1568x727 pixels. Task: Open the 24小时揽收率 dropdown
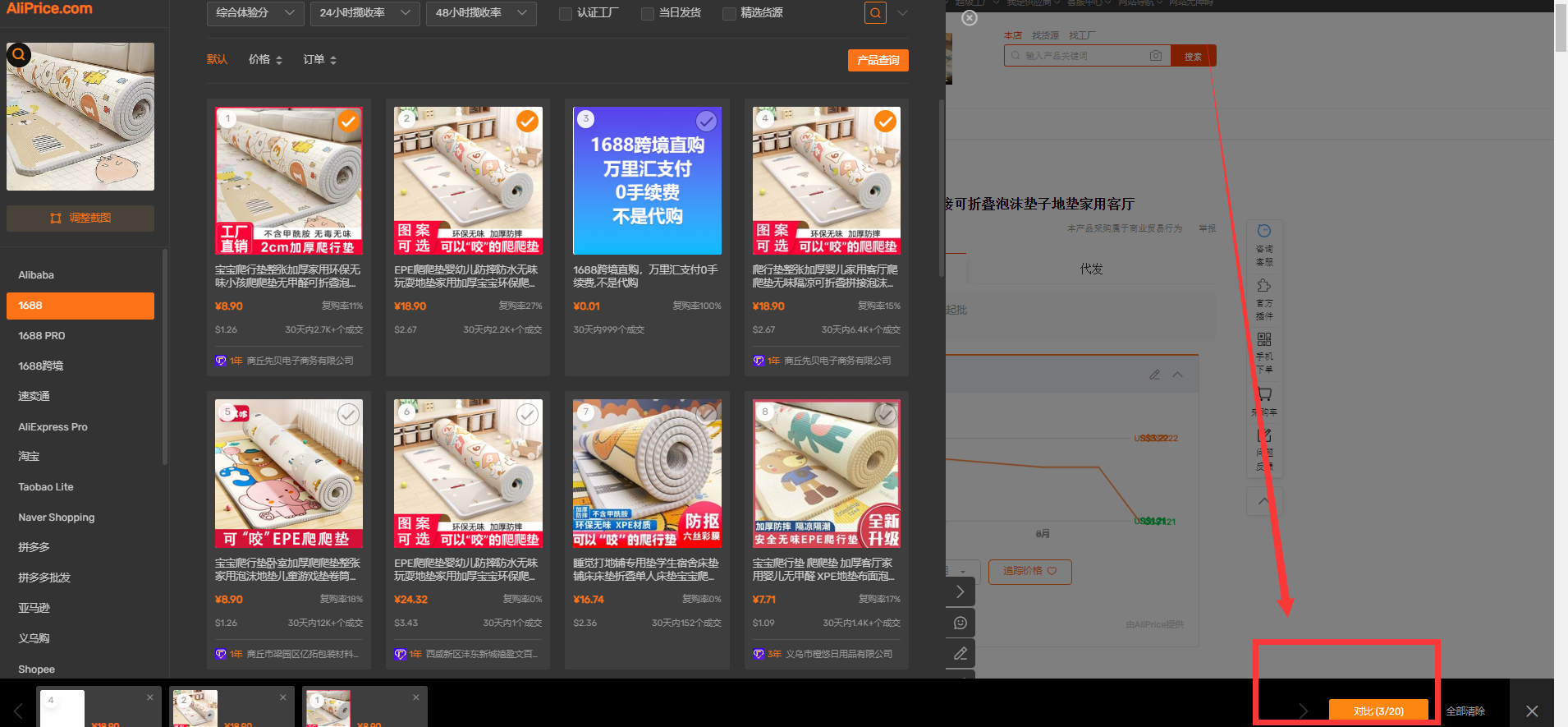[364, 13]
